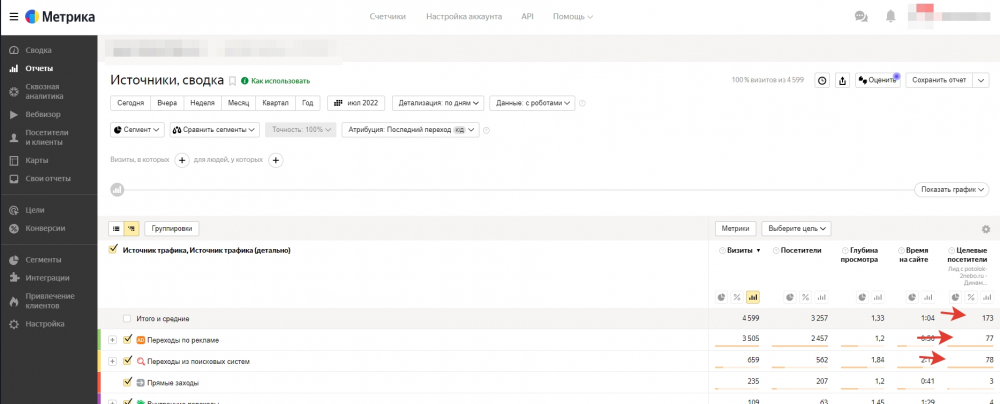Screen dimensions: 1000x404
Task: Select the Вчера period
Action: [167, 103]
